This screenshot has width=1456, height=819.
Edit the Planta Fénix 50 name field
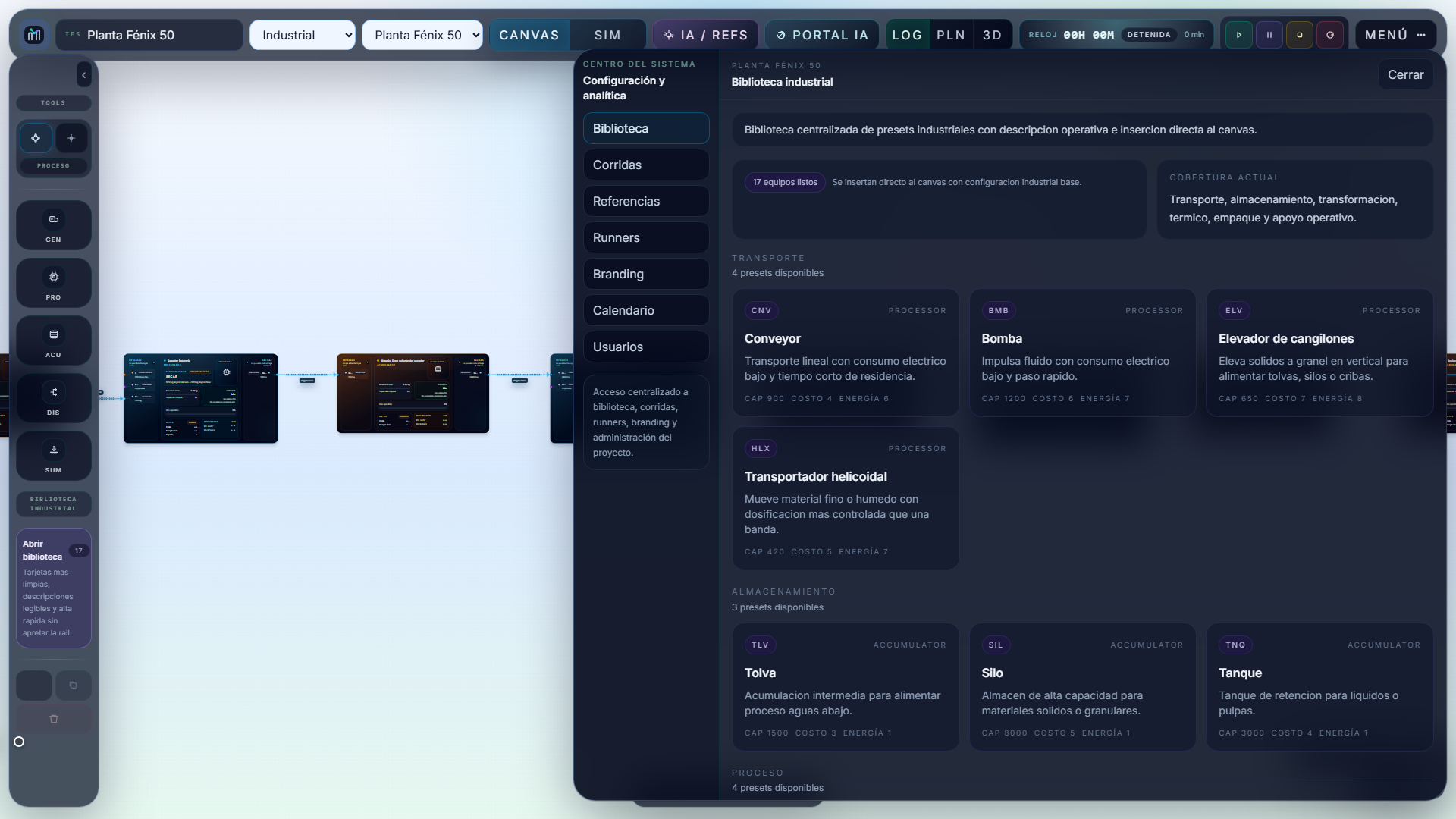pyautogui.click(x=149, y=35)
